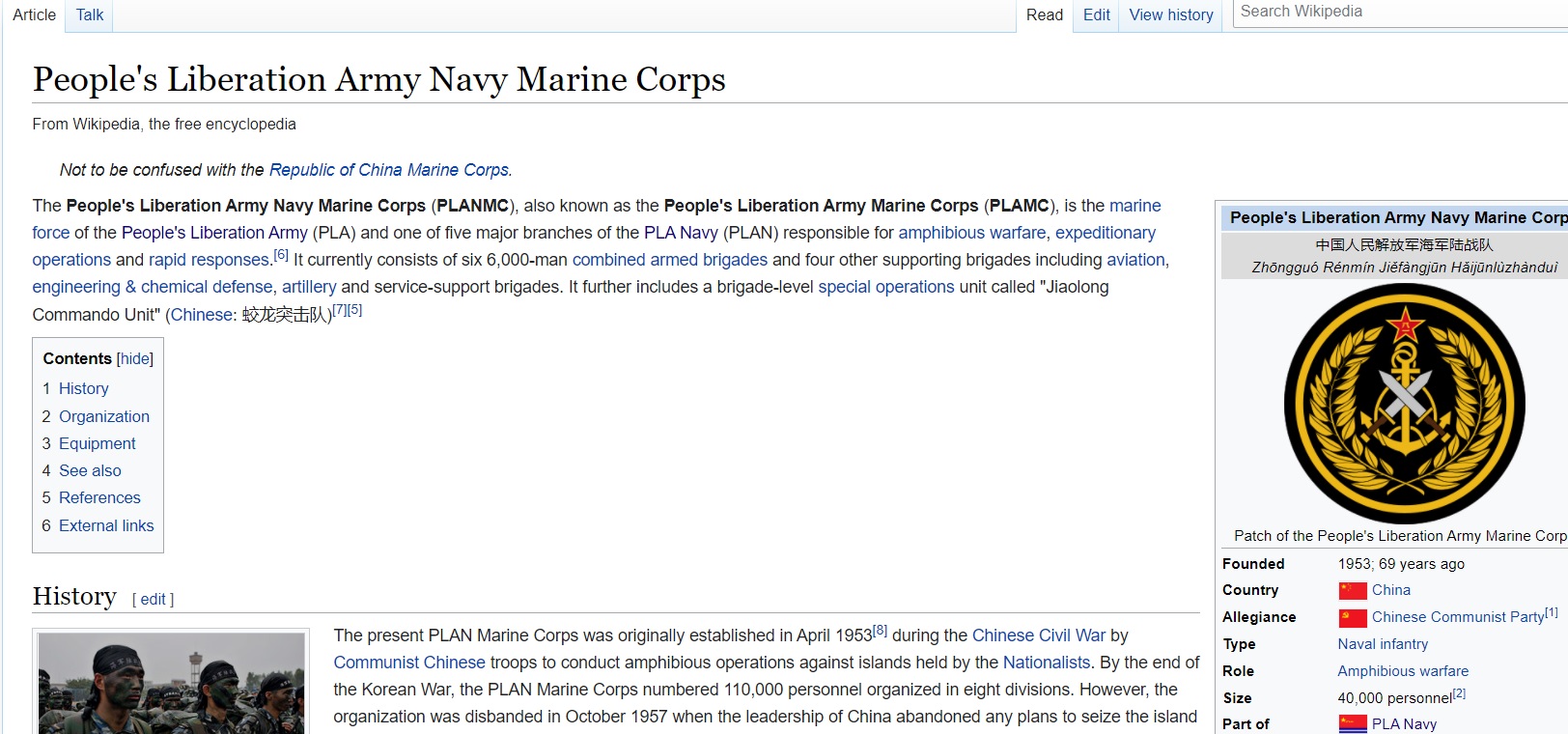Follow the amphibious warfare link in intro
1568x734 pixels.
pyautogui.click(x=971, y=233)
